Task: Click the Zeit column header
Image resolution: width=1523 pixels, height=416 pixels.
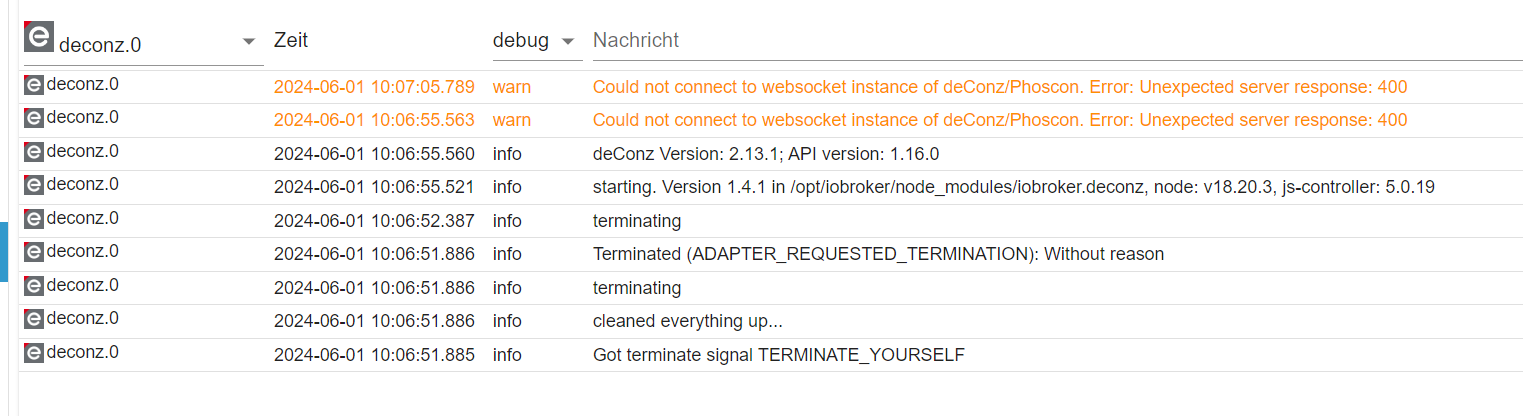Action: [291, 40]
